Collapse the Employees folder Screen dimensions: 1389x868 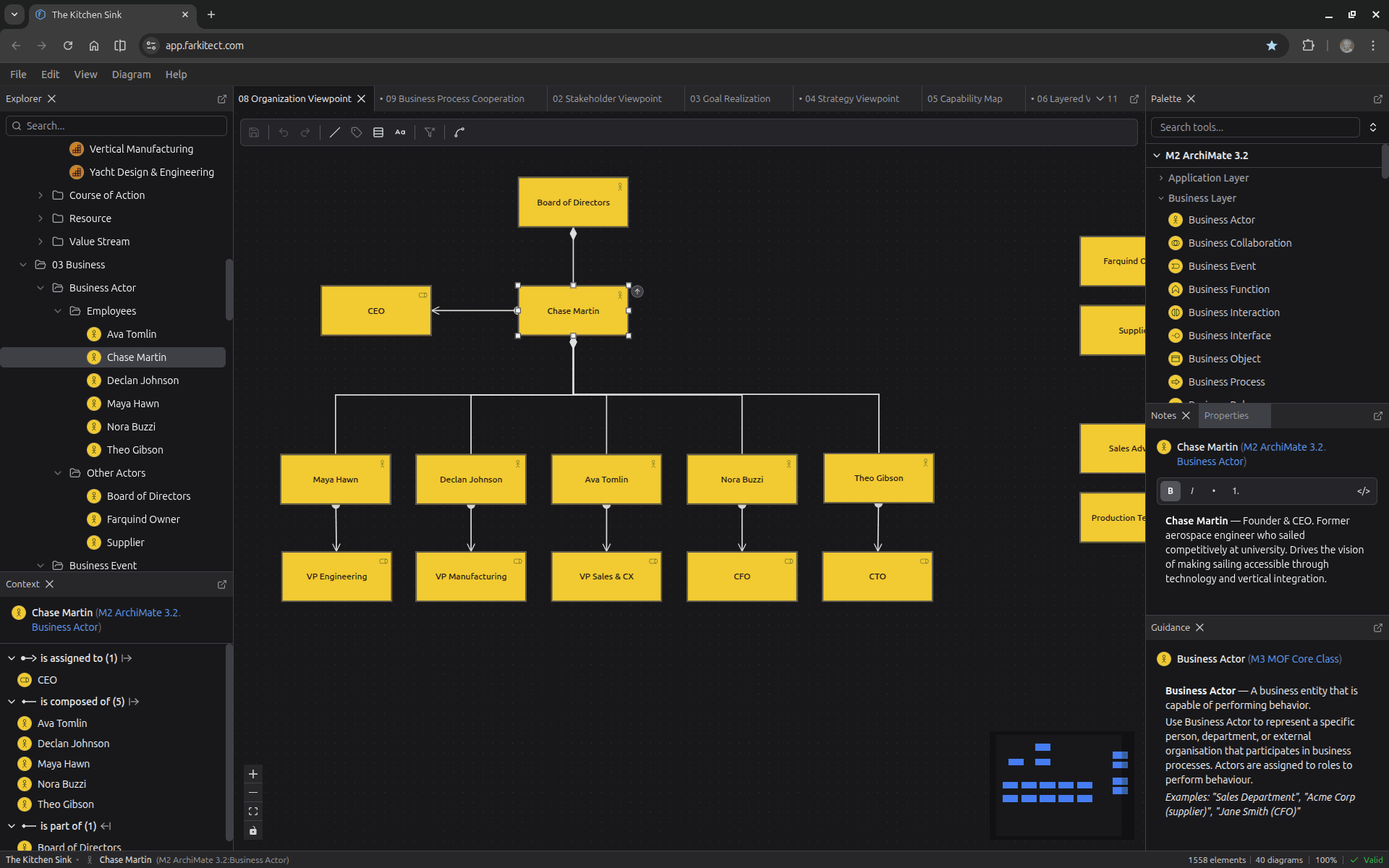point(58,311)
